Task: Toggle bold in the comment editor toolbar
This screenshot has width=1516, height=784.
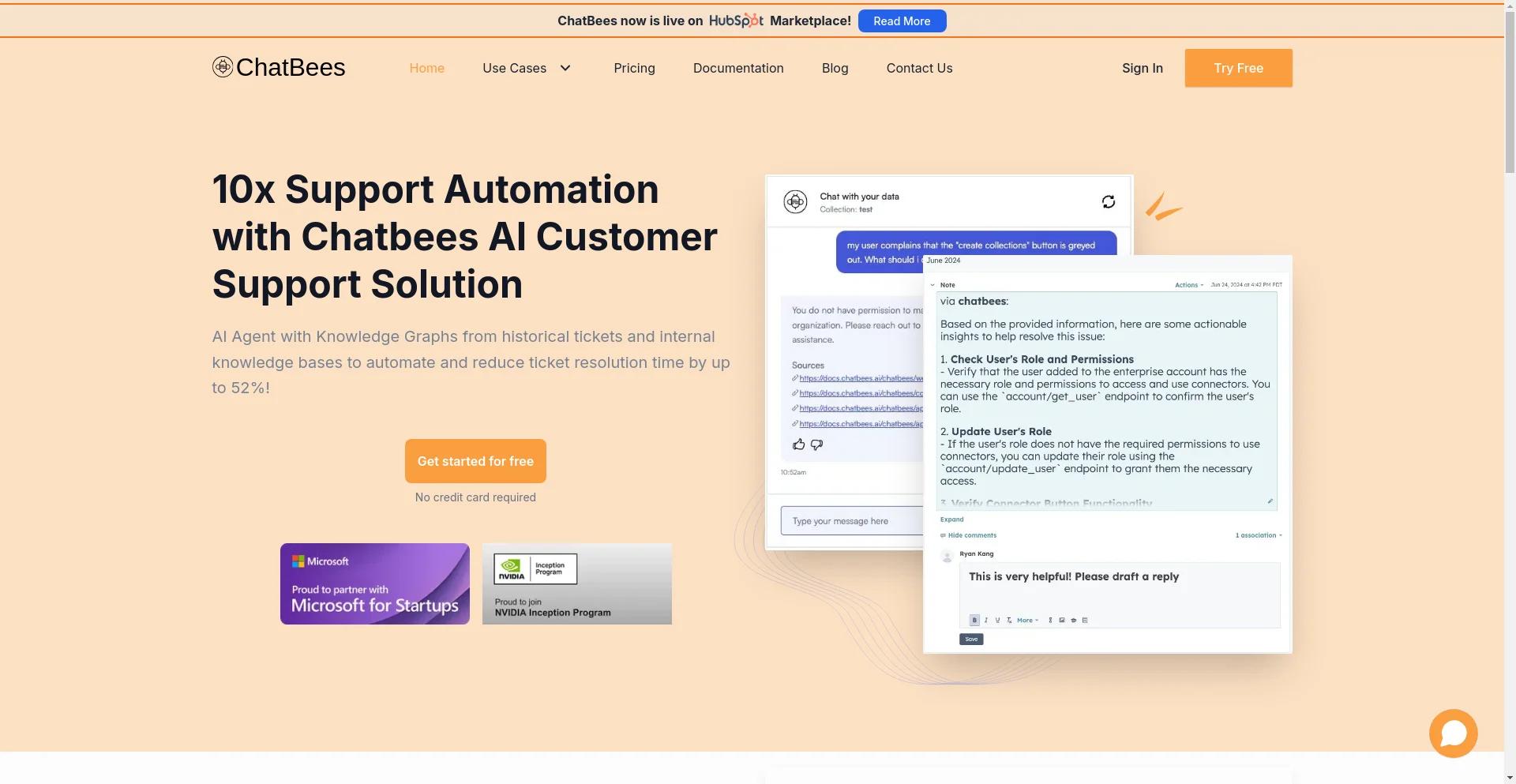Action: 974,621
